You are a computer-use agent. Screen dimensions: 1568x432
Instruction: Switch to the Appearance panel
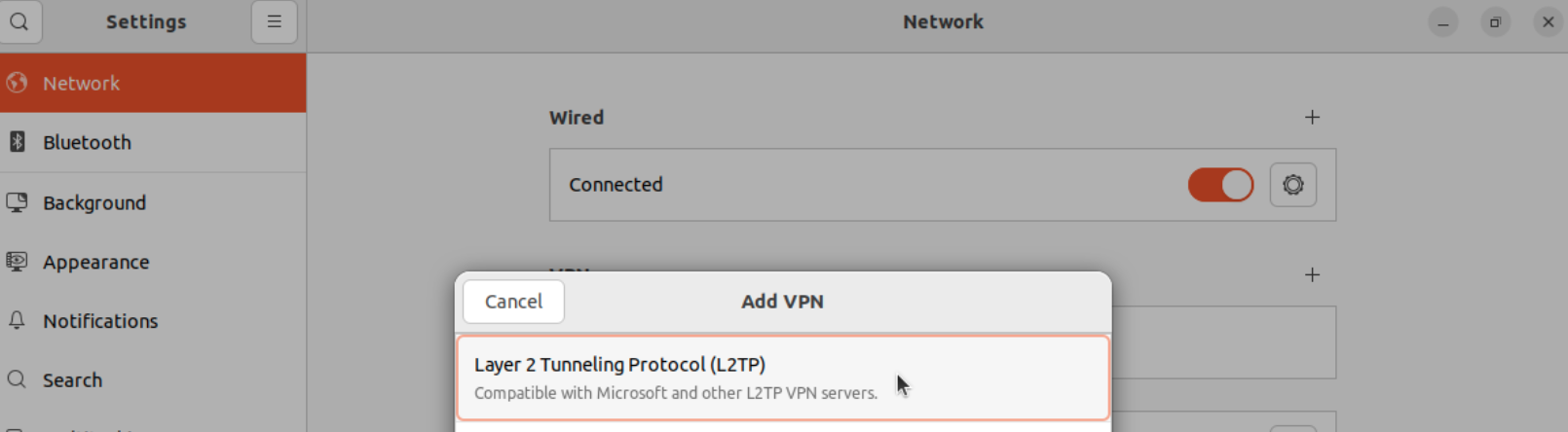[x=95, y=263]
